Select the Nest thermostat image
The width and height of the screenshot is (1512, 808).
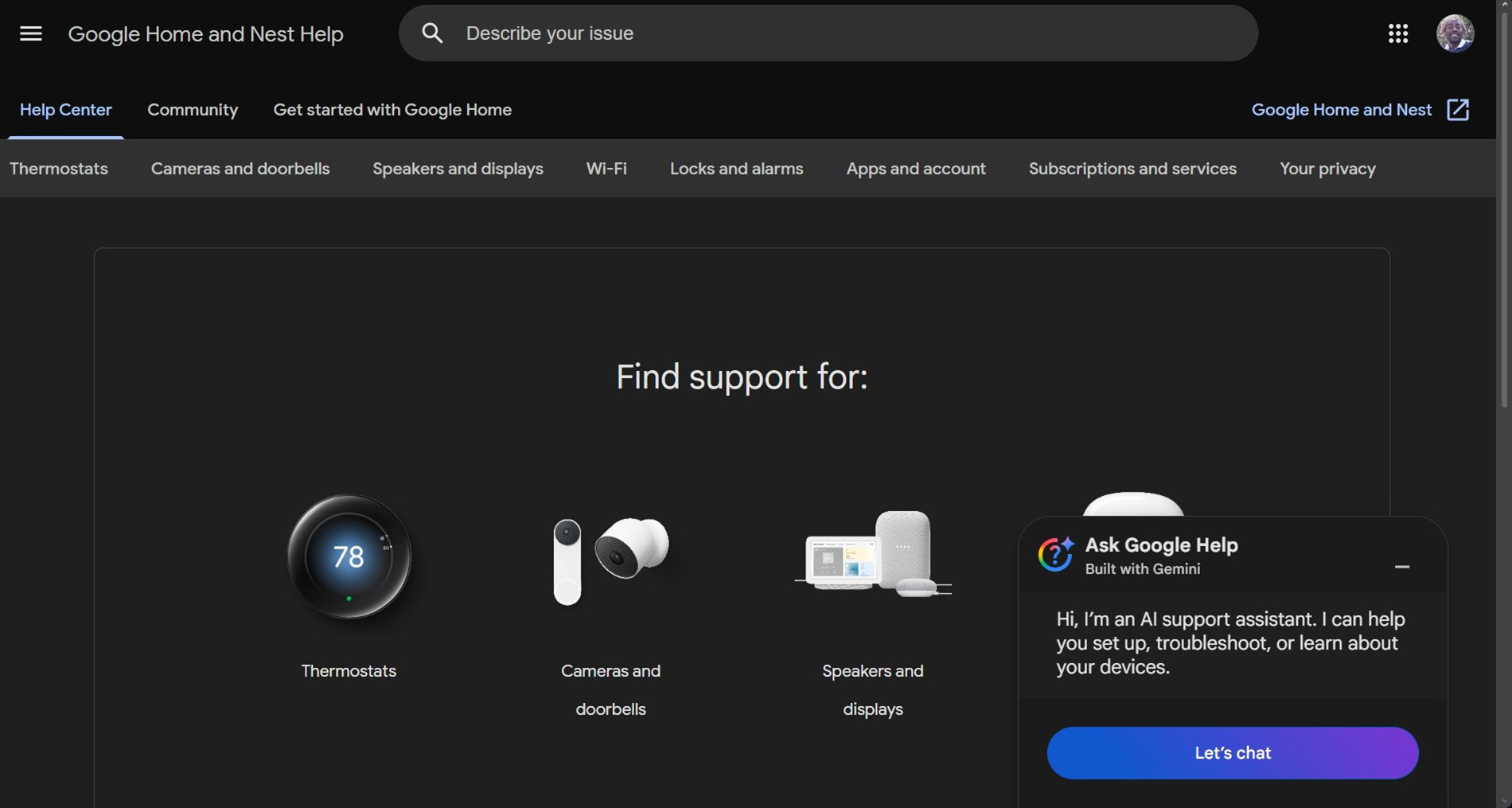click(x=349, y=557)
